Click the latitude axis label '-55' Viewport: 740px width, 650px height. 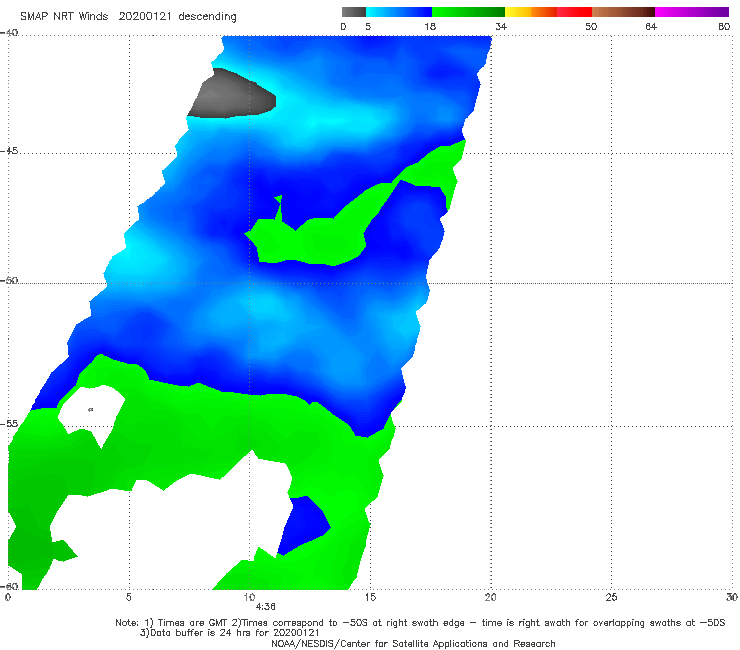9,423
